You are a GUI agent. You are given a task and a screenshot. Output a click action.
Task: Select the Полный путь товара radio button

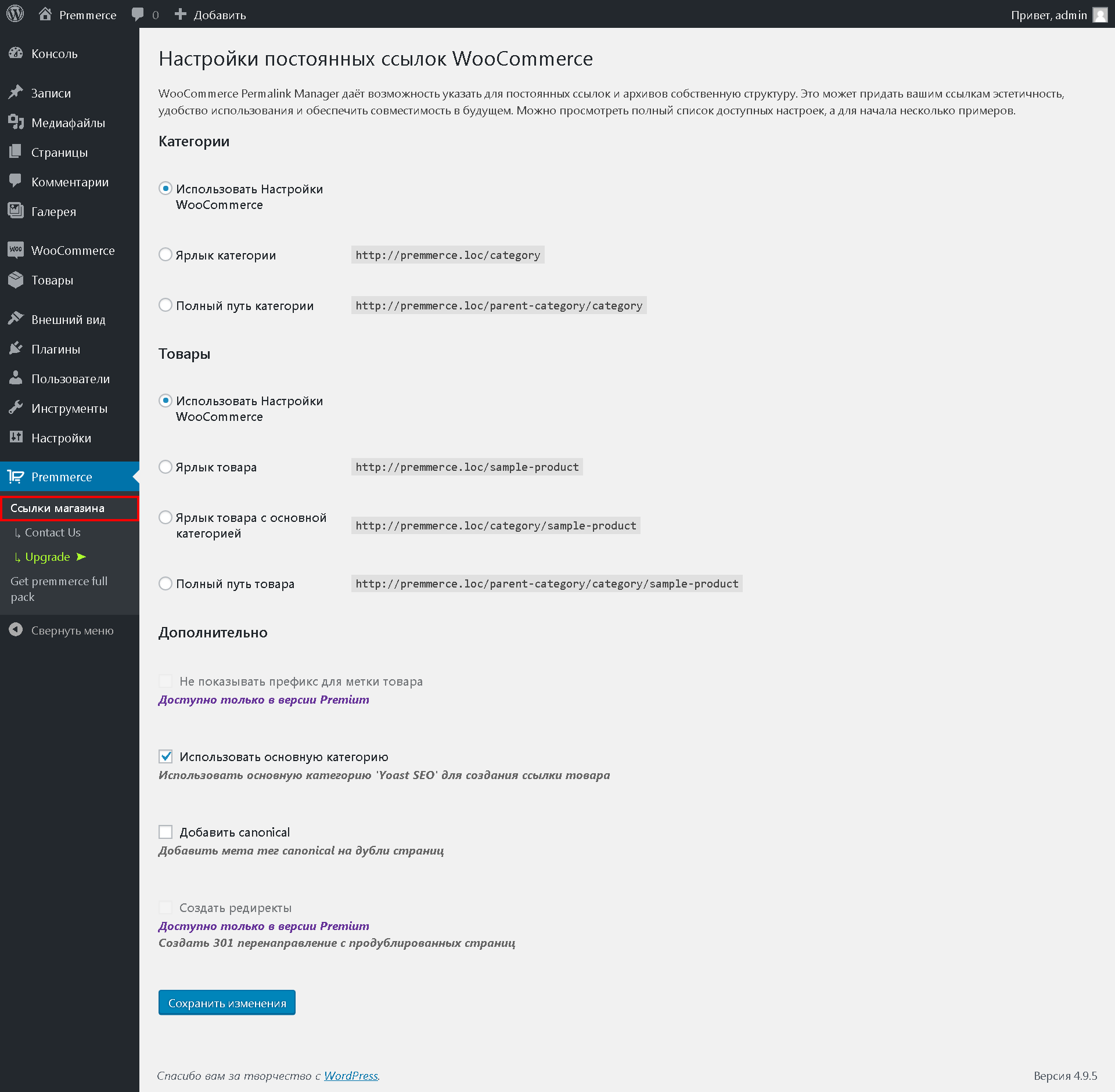(166, 583)
